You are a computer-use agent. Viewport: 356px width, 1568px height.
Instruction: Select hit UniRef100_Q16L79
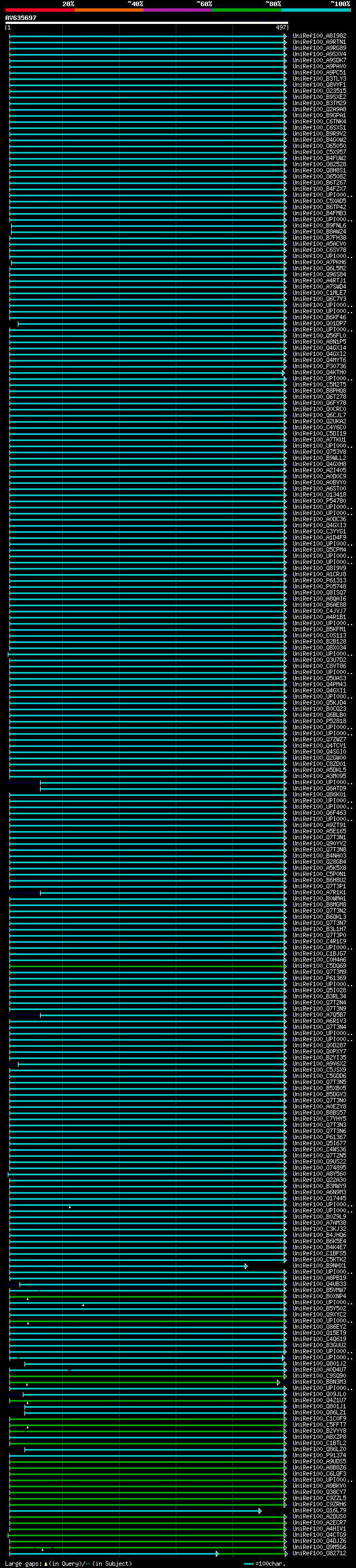(x=319, y=1511)
